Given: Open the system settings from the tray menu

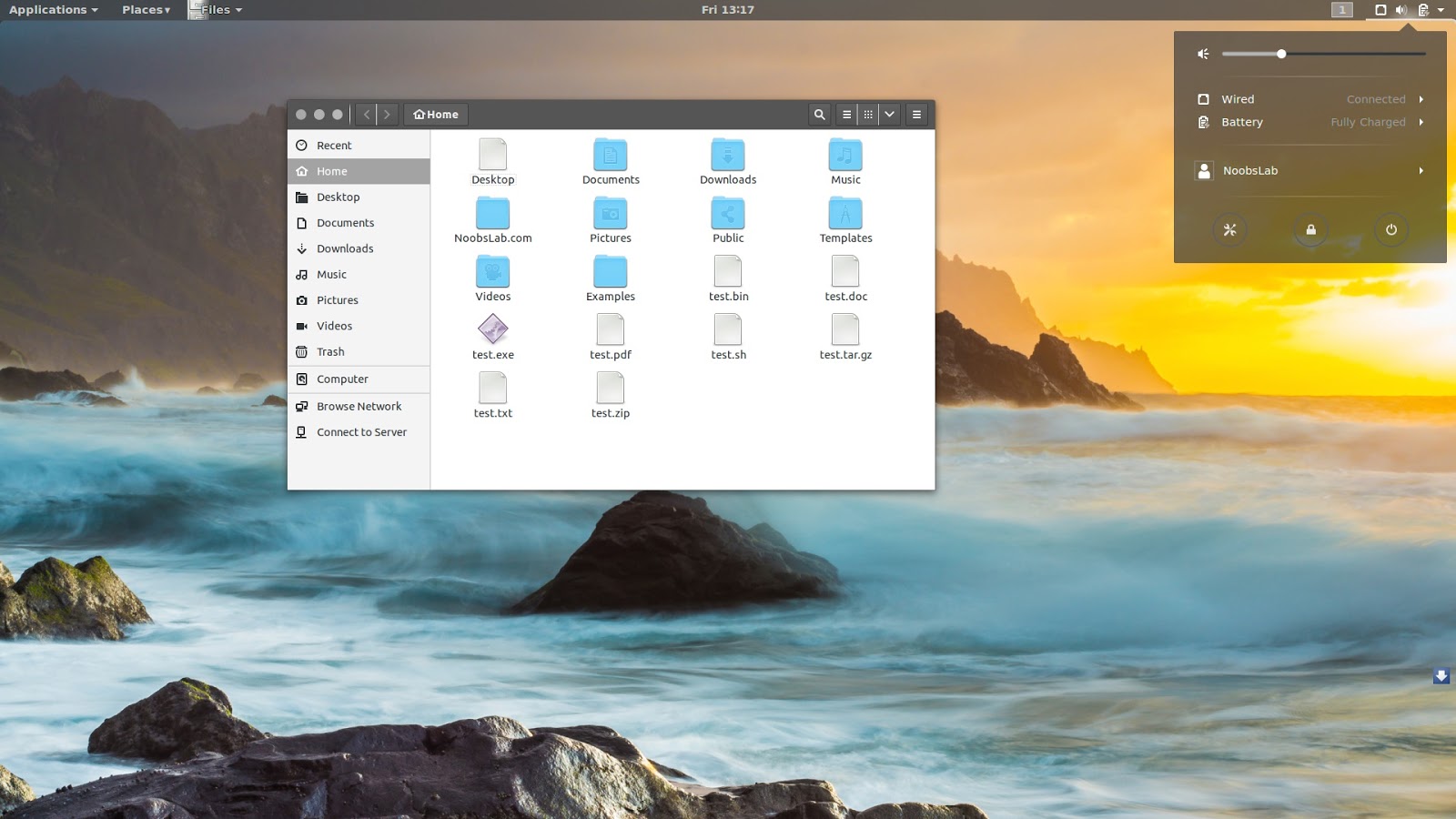Looking at the screenshot, I should click(x=1230, y=229).
